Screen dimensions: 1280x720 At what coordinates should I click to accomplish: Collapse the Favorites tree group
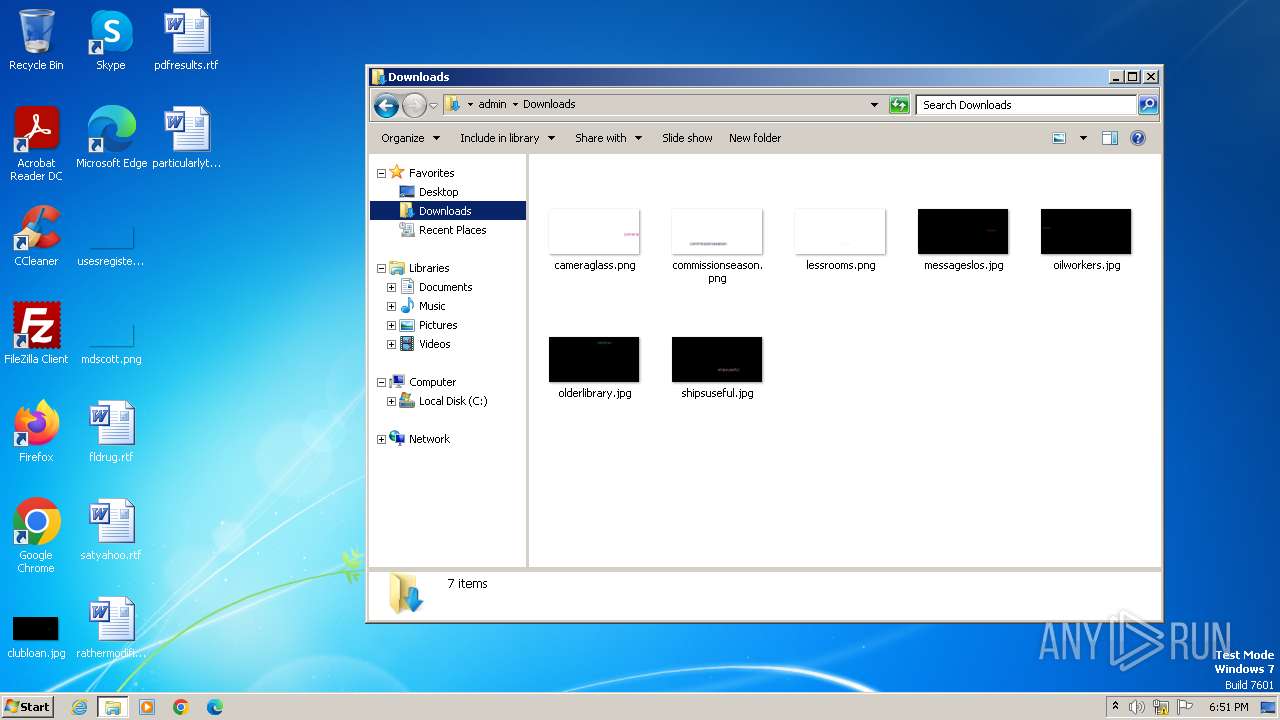click(381, 173)
